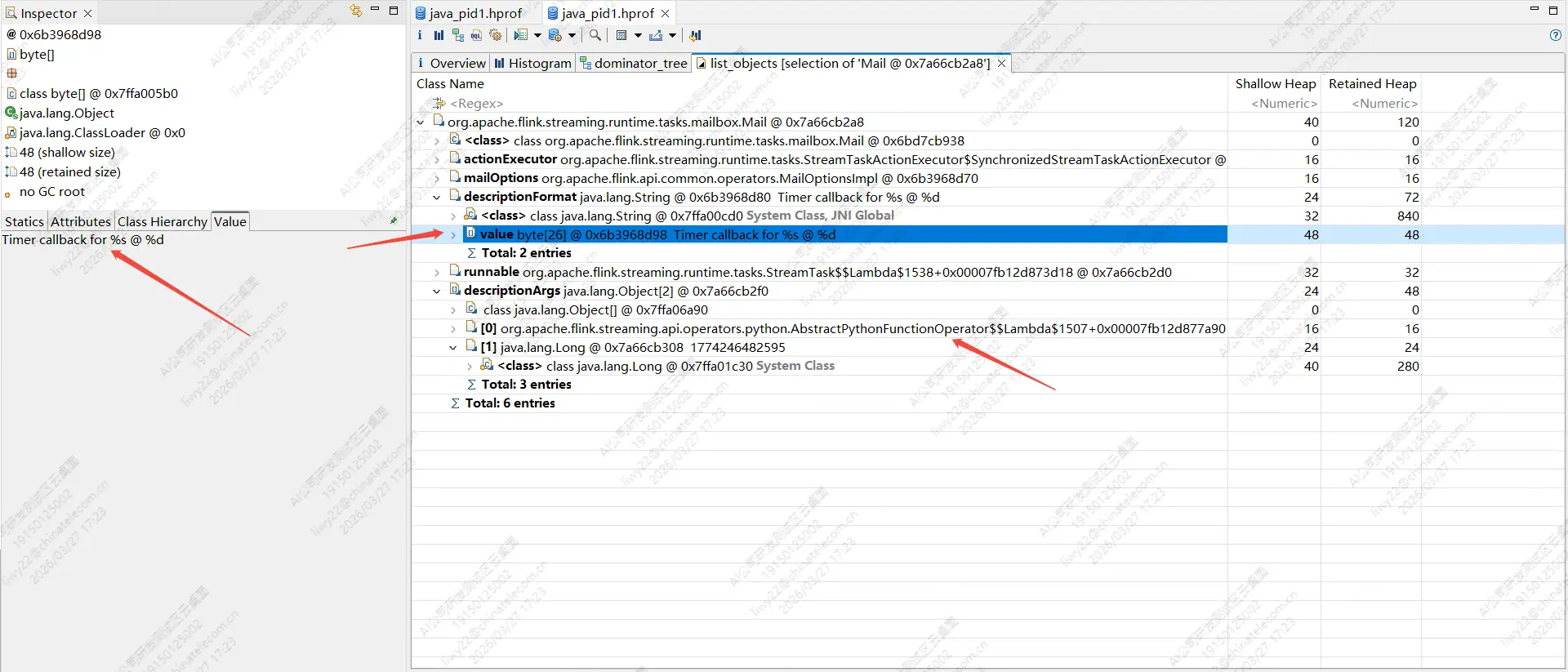Open the dominator tree toolbar icon
The width and height of the screenshot is (1568, 672).
pyautogui.click(x=457, y=35)
